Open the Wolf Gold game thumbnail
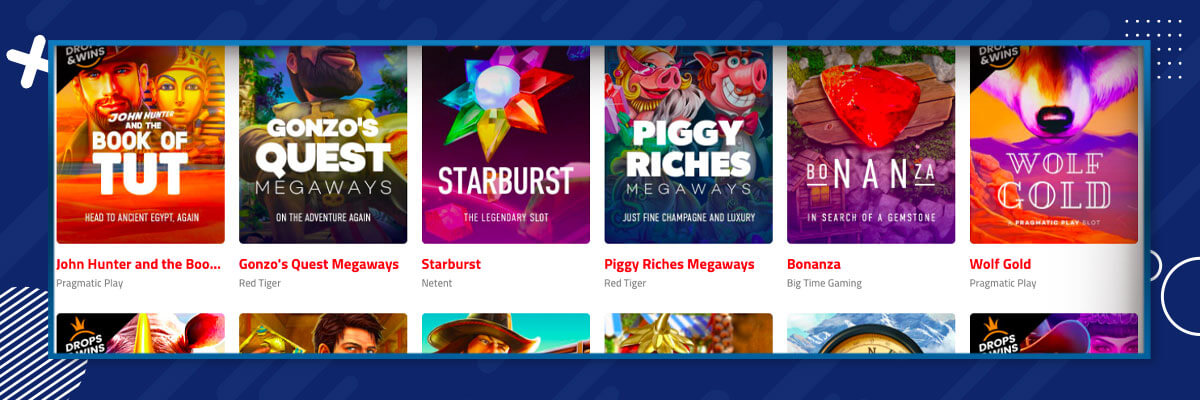1200x400 pixels. click(1054, 144)
